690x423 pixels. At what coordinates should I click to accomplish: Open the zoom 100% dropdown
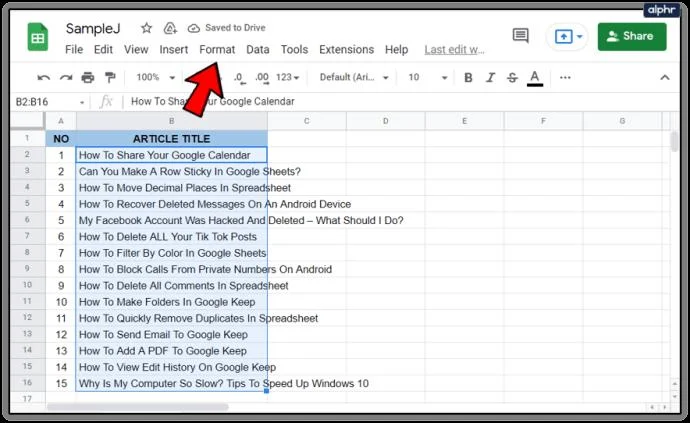click(x=155, y=77)
